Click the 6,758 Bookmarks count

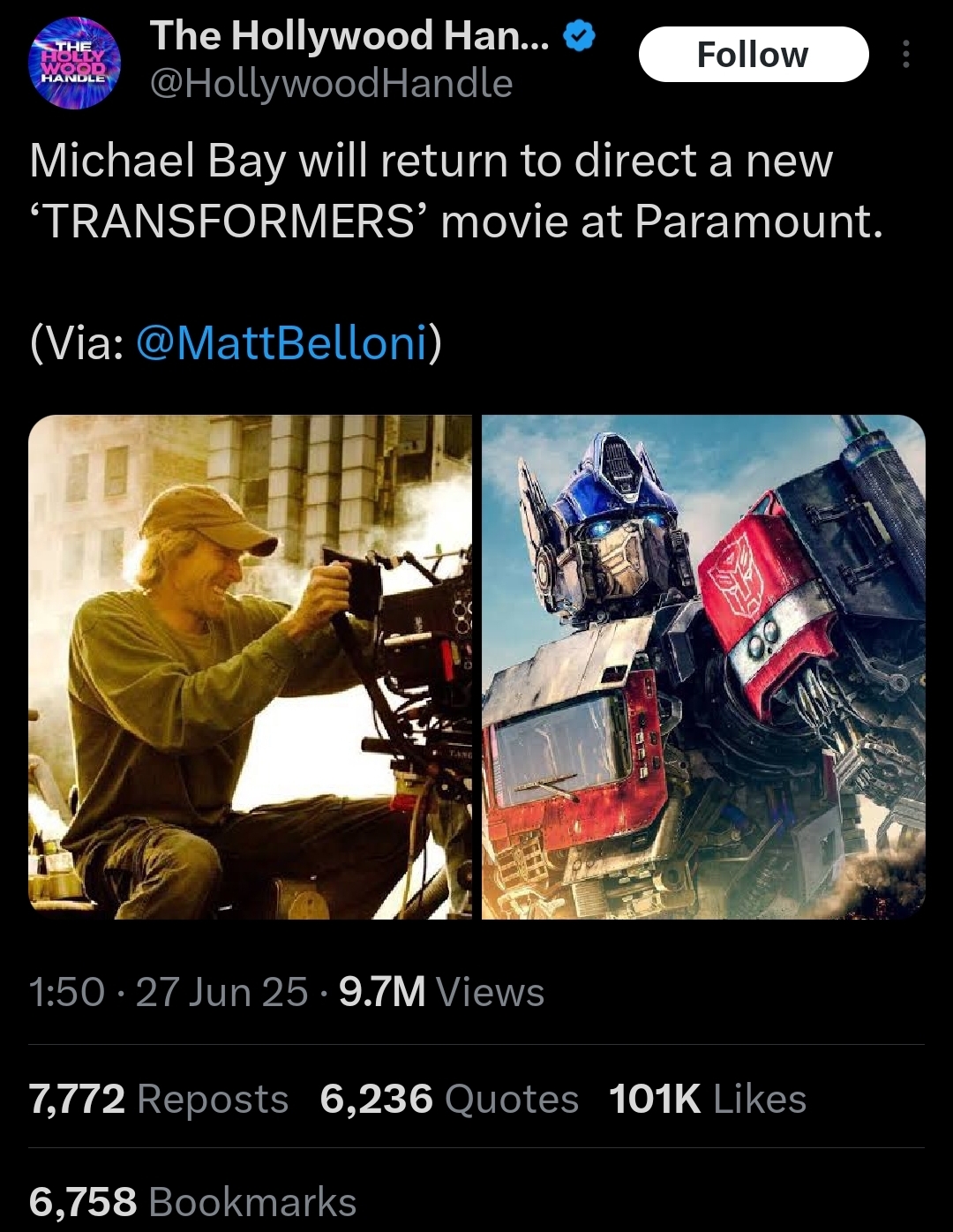[193, 1202]
